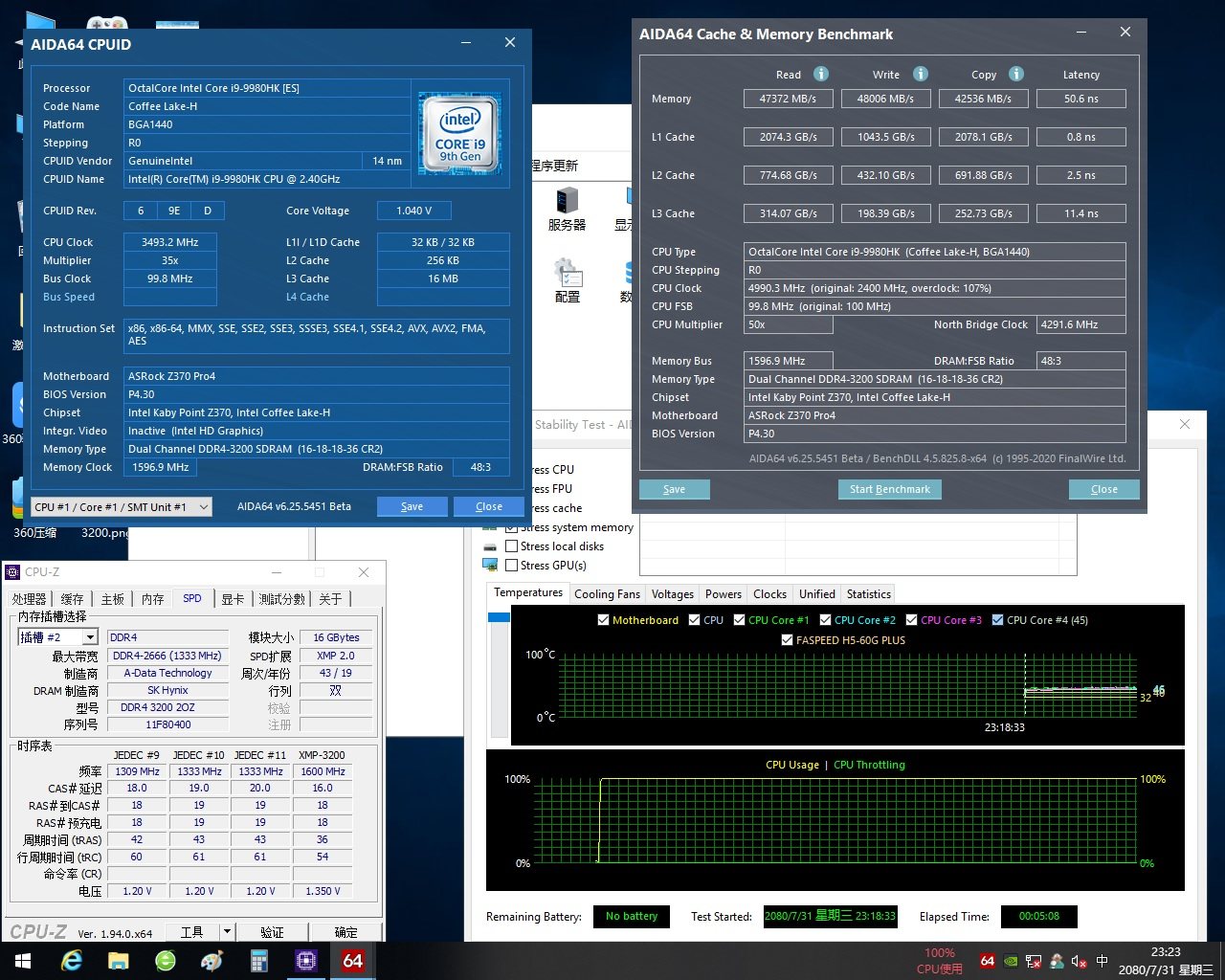Click the 工具 button in CPU-Z

coord(192,932)
